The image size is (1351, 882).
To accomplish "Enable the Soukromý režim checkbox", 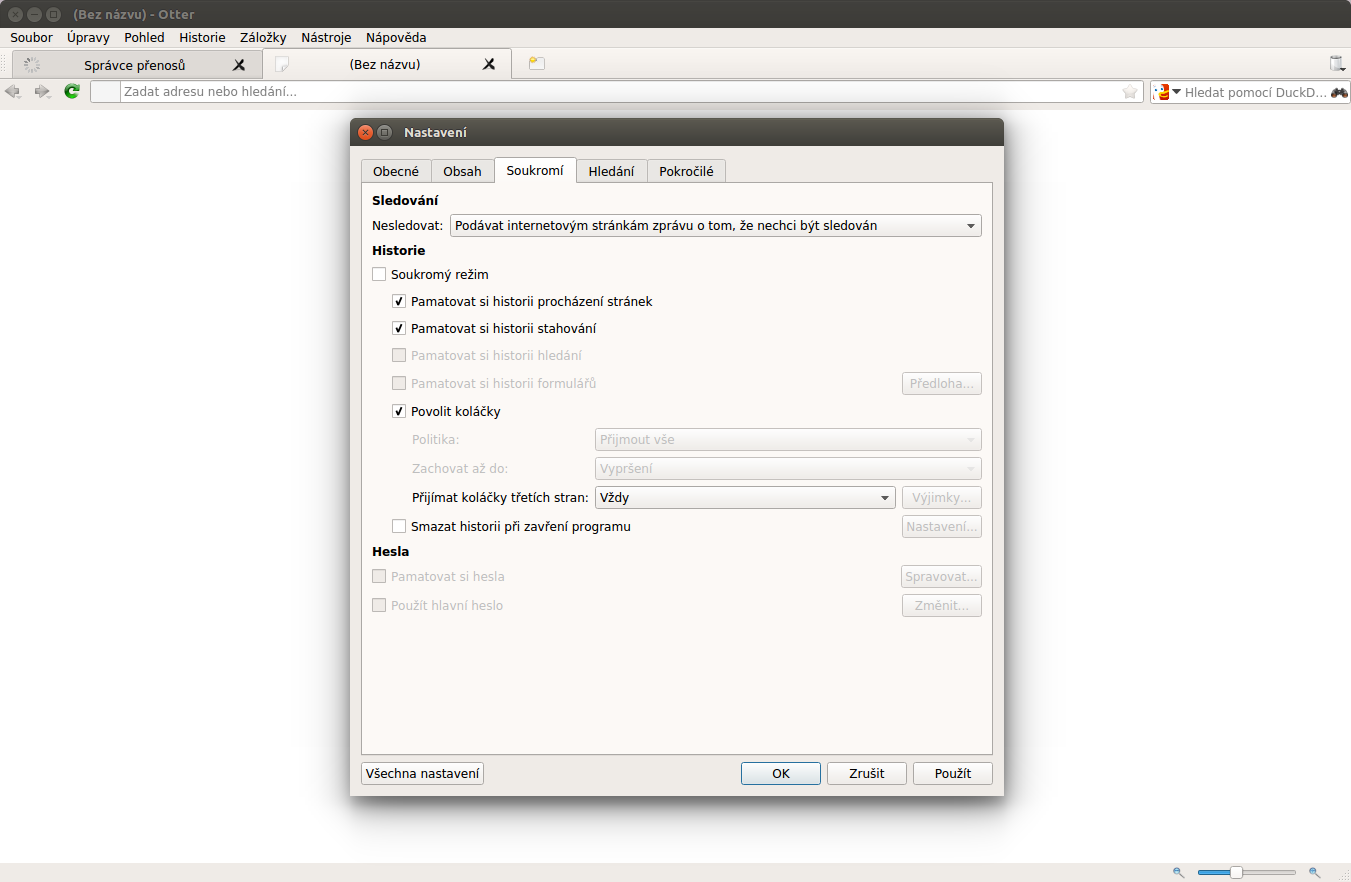I will coord(379,274).
